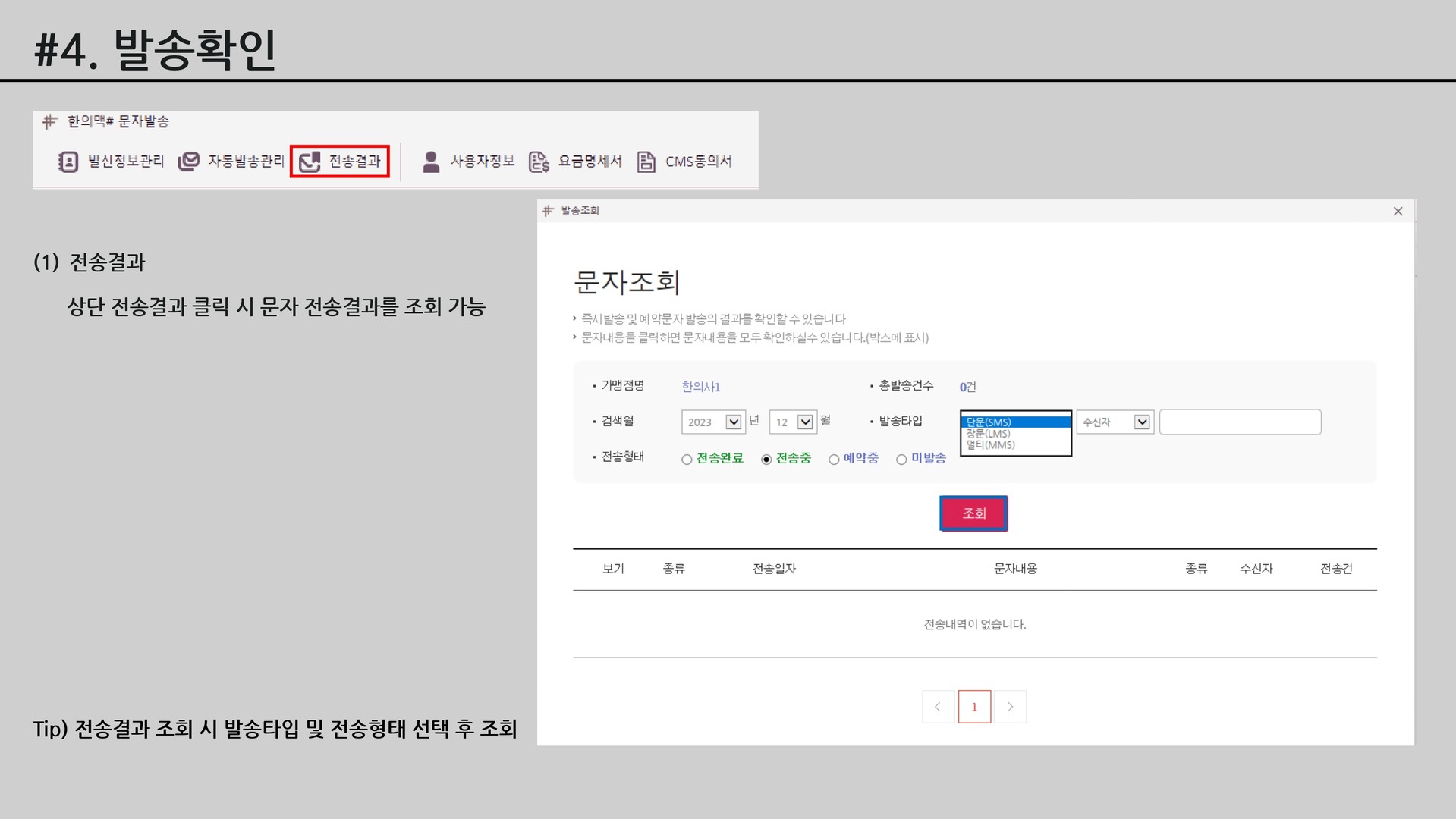
Task: Click the 사용자정보 person icon
Action: click(x=431, y=162)
